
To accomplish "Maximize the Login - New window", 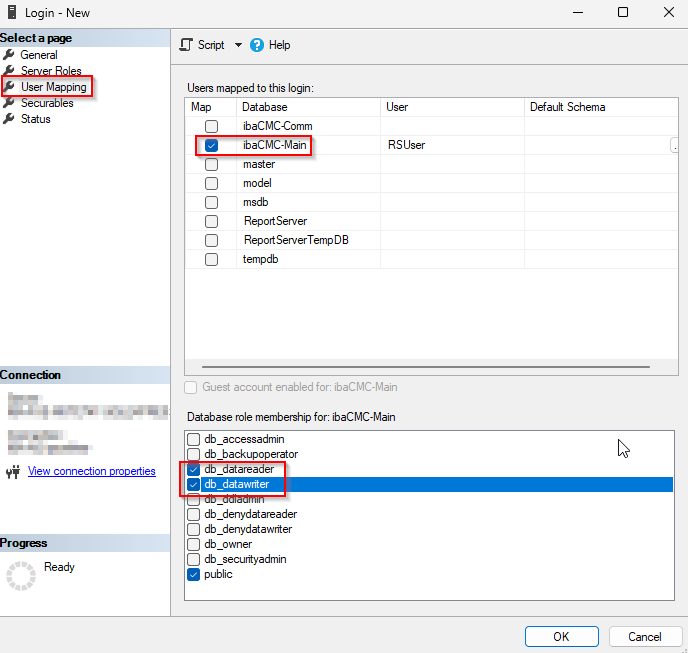I will 623,12.
